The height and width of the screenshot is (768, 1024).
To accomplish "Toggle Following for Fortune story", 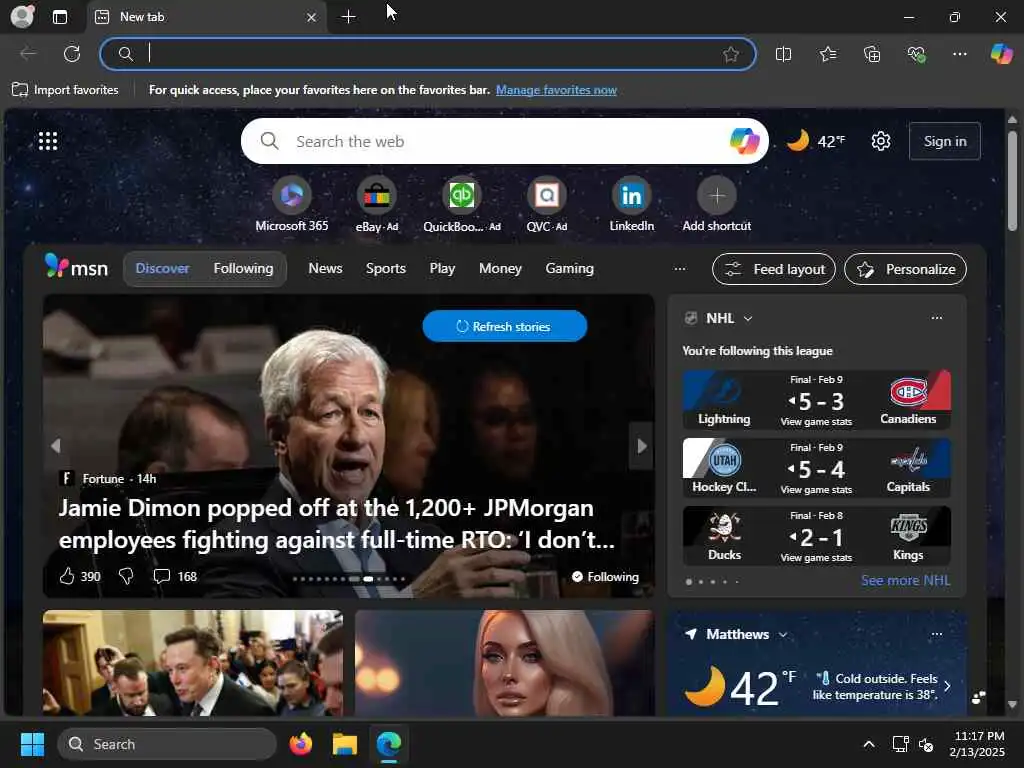I will click(605, 577).
